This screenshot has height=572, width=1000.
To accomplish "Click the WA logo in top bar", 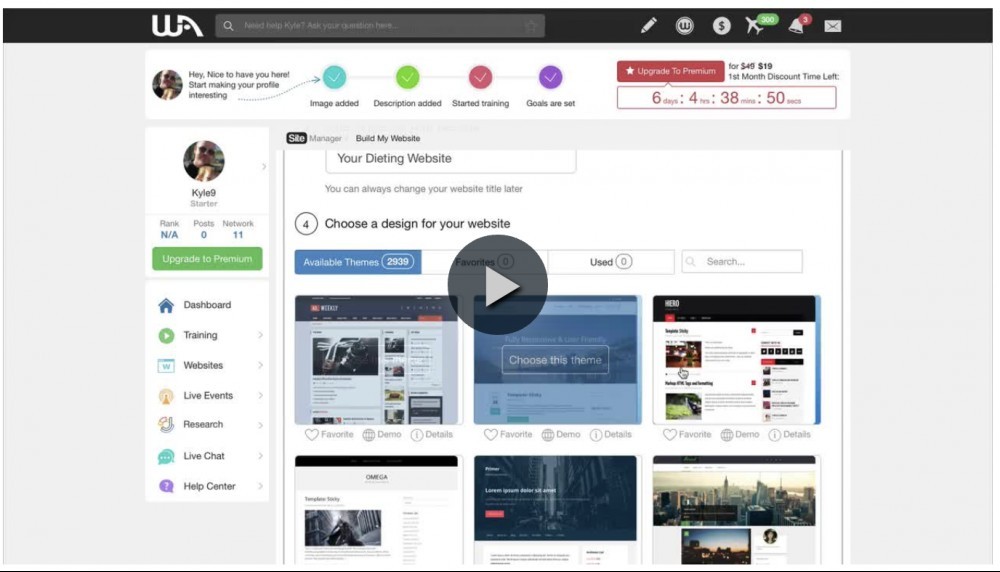I will (177, 26).
